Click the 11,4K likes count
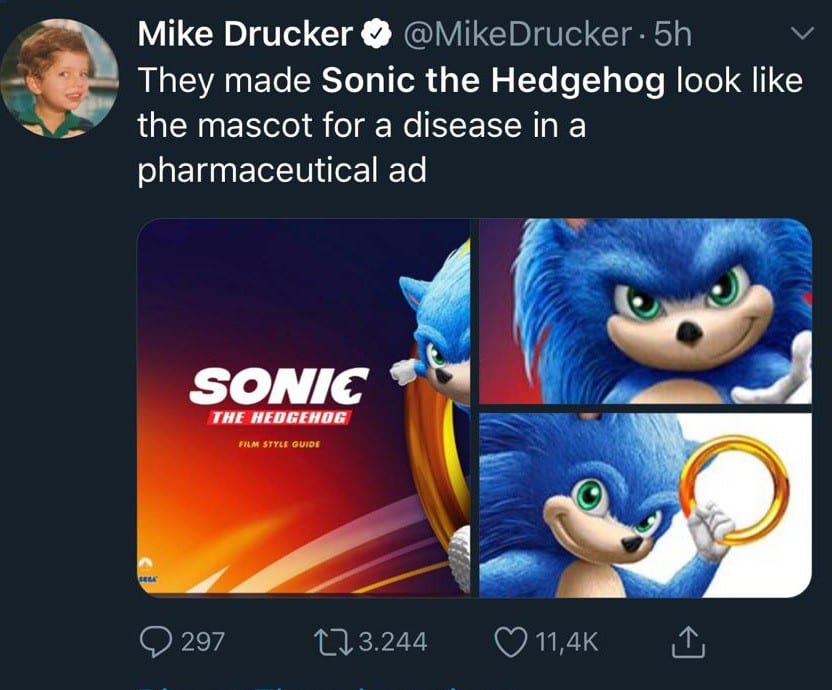 pyautogui.click(x=567, y=641)
